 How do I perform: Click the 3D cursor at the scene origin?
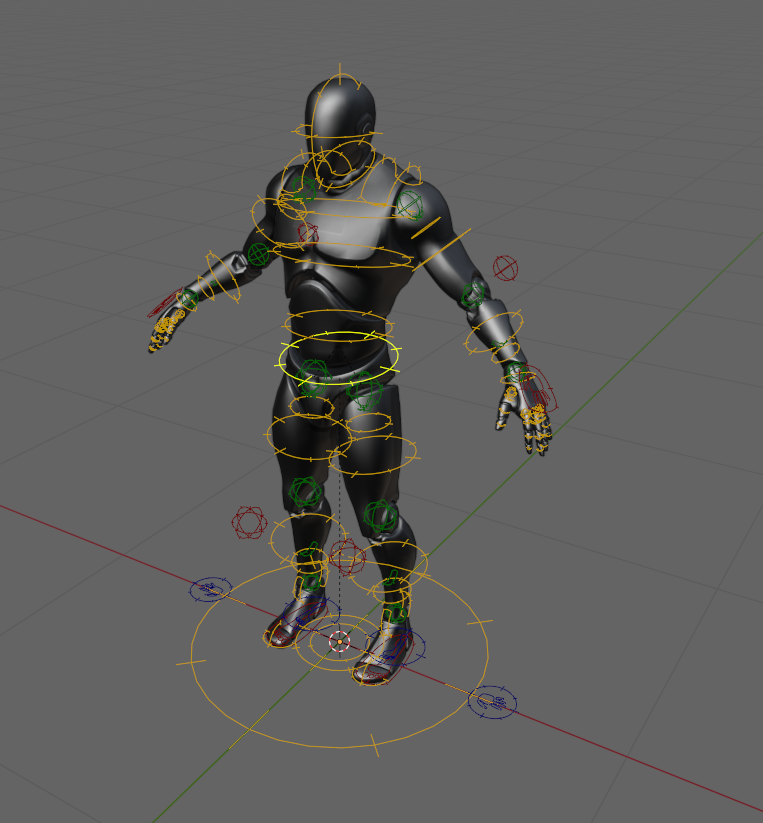point(339,641)
